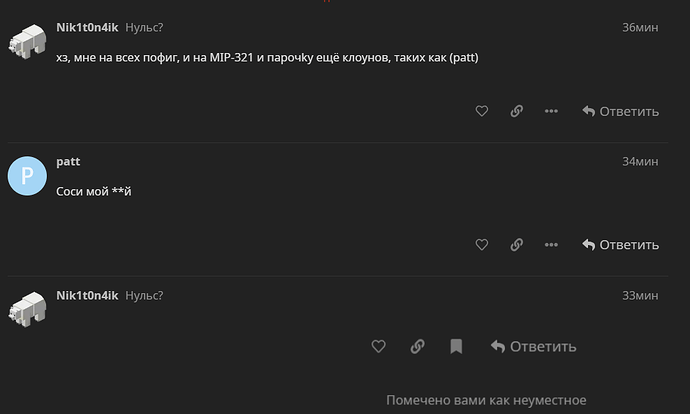Image resolution: width=690 pixels, height=414 pixels.
Task: Reply to the 33мин Nik1t0n4ik post
Action: point(533,347)
